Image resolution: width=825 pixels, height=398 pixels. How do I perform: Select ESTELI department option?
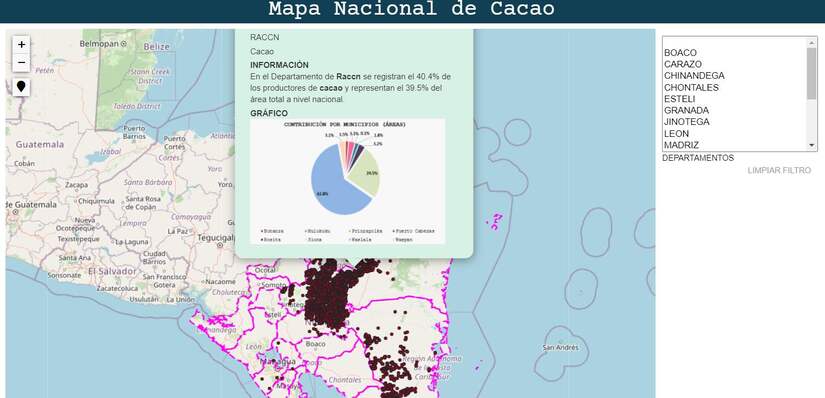click(679, 99)
